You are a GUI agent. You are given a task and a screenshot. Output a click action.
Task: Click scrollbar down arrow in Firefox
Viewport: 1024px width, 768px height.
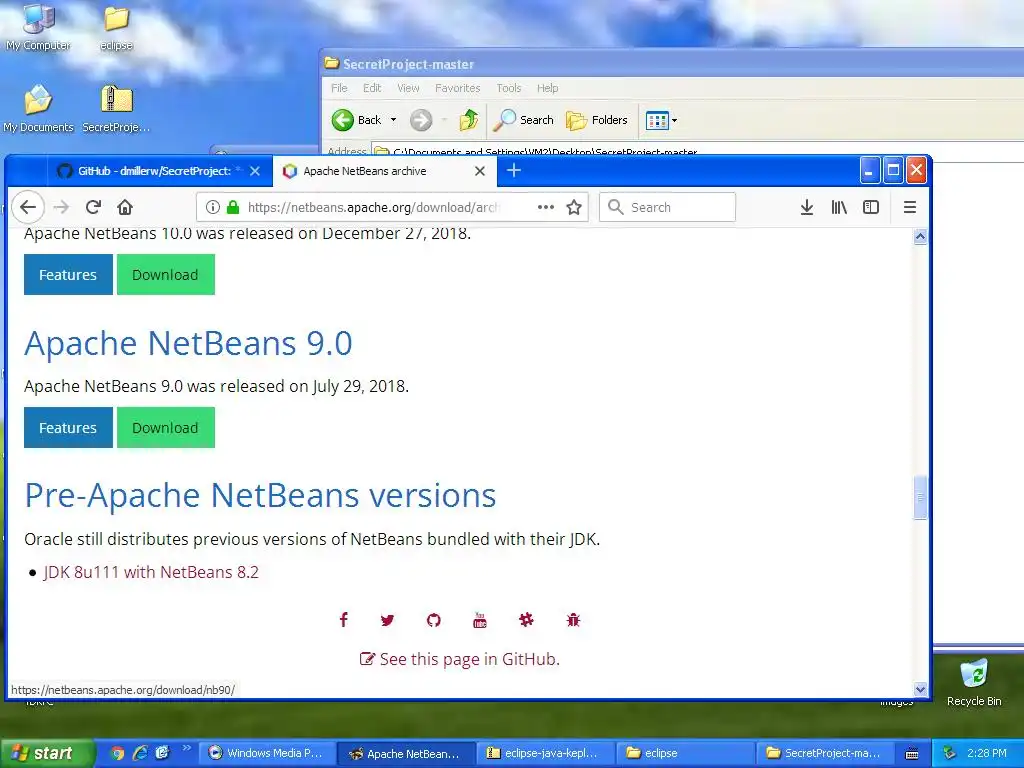[x=920, y=689]
